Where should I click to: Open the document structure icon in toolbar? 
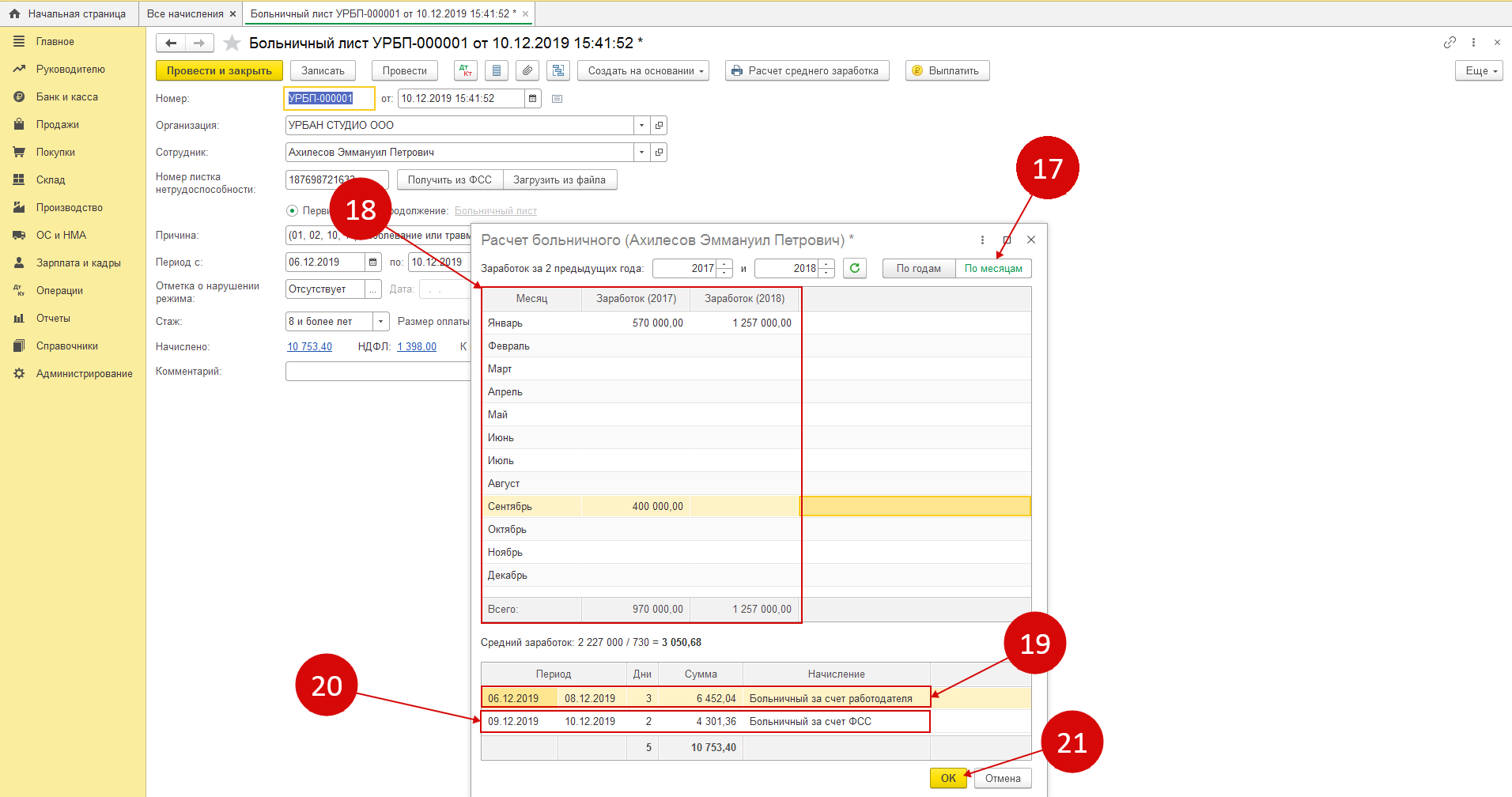point(558,70)
